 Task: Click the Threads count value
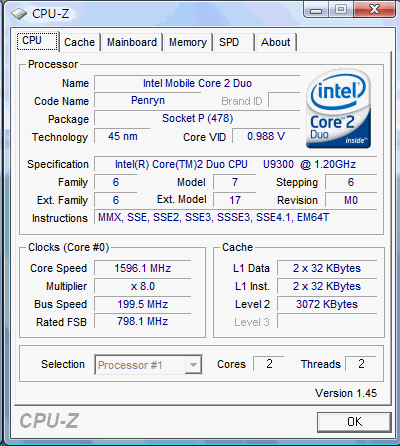point(361,364)
